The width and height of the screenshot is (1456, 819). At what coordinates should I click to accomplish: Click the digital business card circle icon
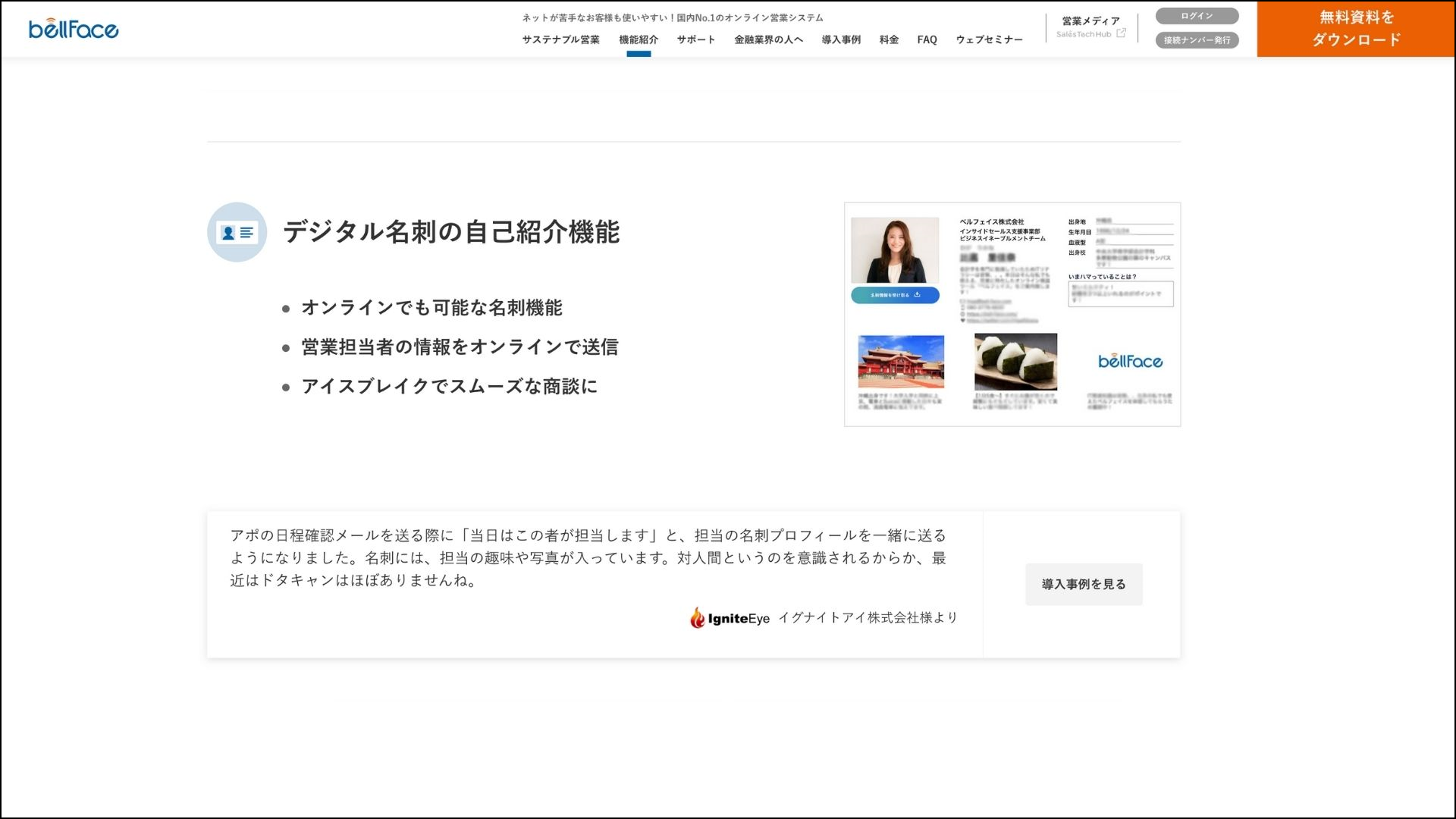tap(237, 231)
